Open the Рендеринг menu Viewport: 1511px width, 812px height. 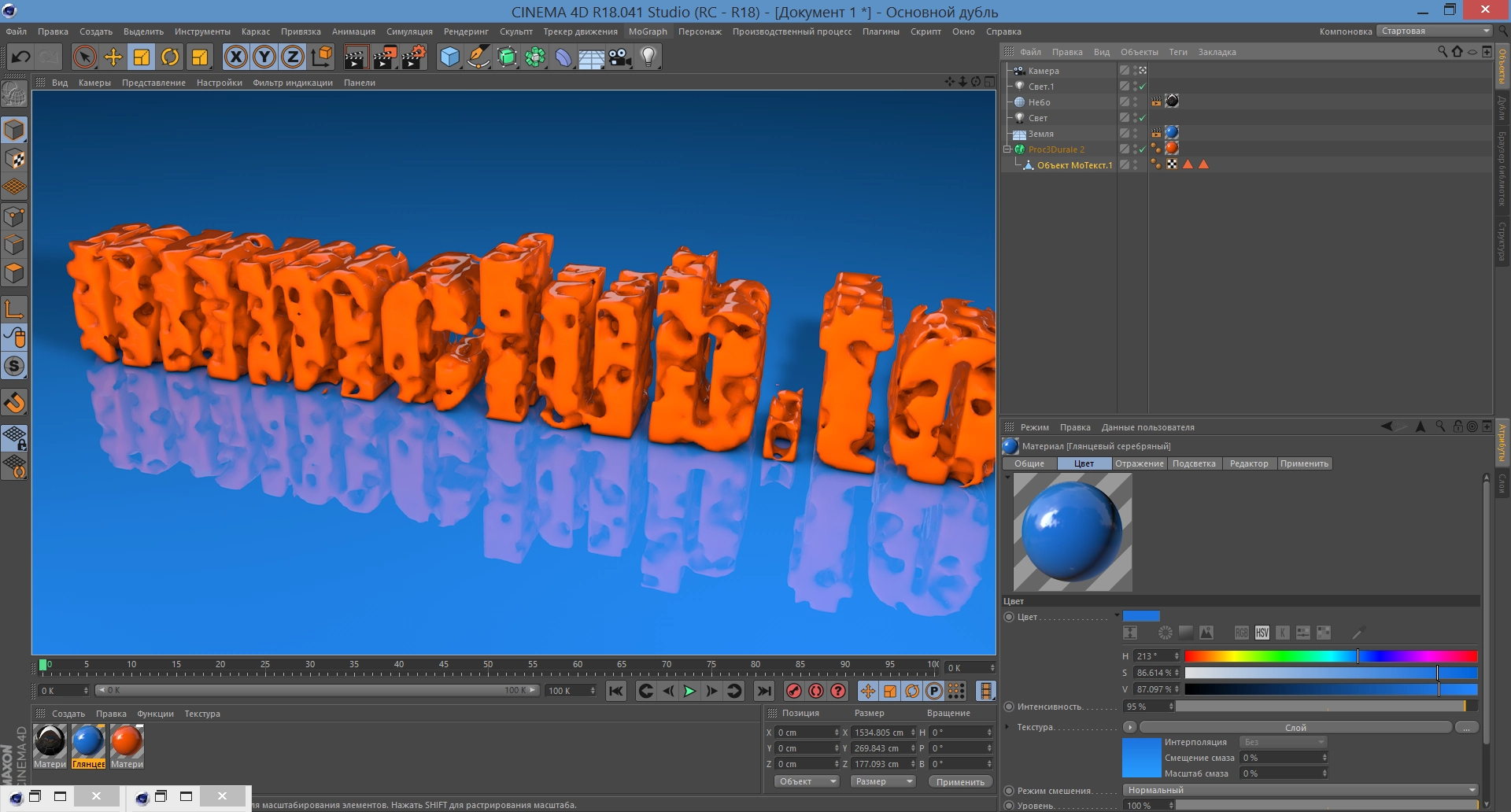(x=466, y=31)
